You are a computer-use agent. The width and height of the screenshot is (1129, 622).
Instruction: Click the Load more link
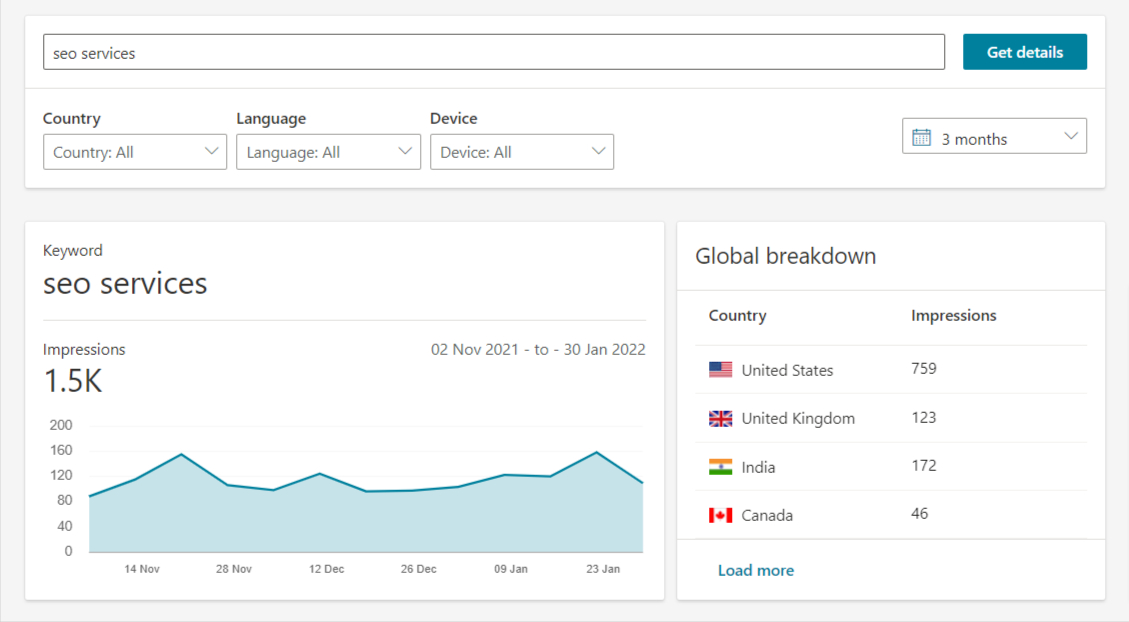pyautogui.click(x=755, y=570)
